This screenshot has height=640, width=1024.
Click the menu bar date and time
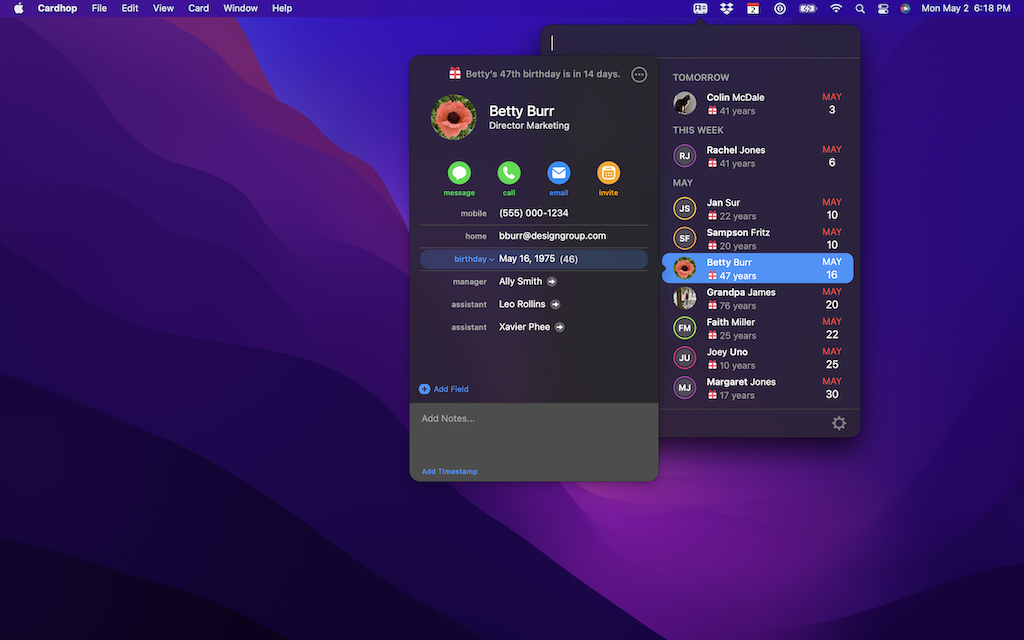click(x=966, y=8)
